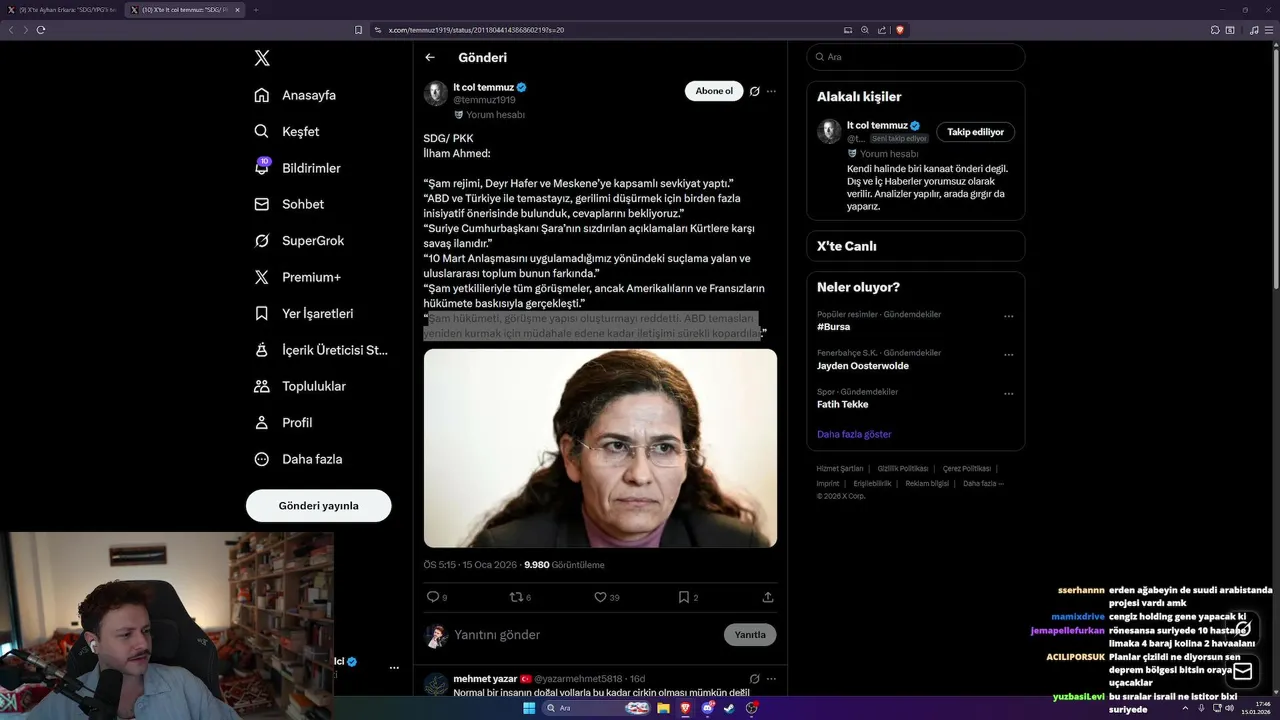Screen dimensions: 1280x720
Task: Open account switcher three-dot menu
Action: (x=394, y=667)
